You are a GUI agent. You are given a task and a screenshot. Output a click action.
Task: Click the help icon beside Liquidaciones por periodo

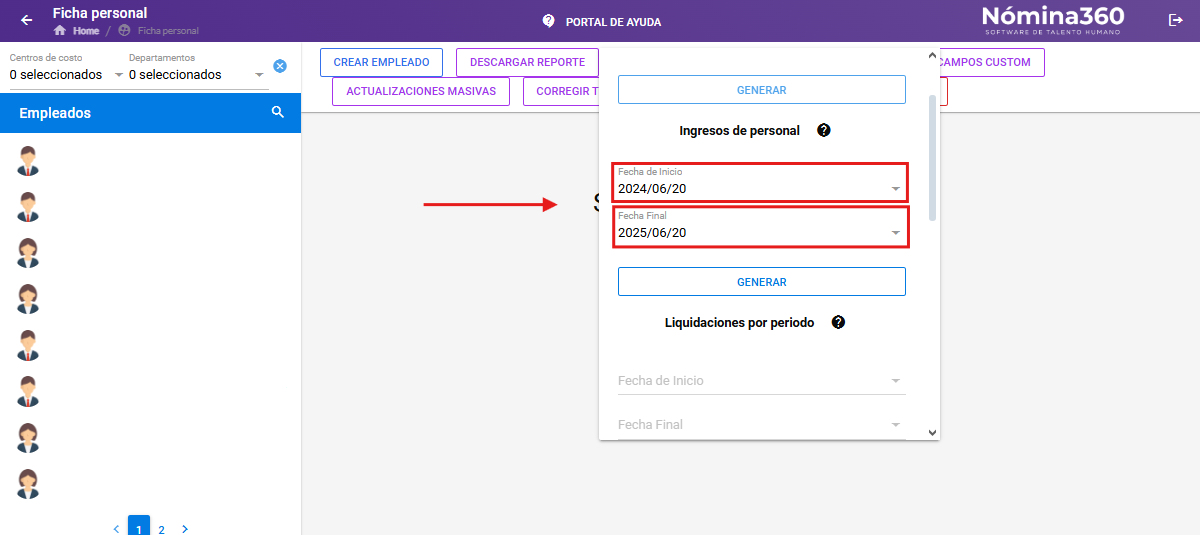[838, 322]
